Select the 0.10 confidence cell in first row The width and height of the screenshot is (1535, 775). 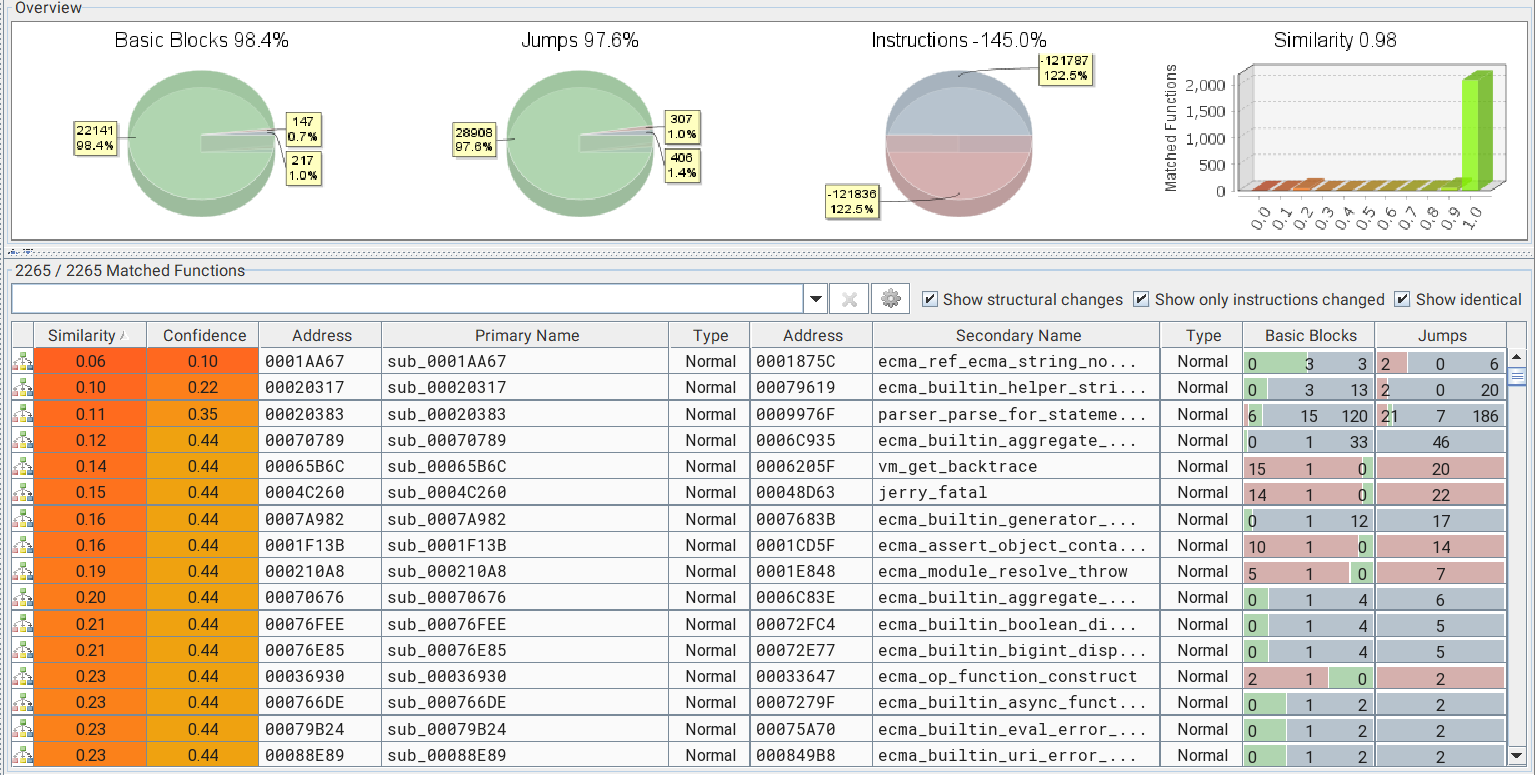click(x=204, y=362)
